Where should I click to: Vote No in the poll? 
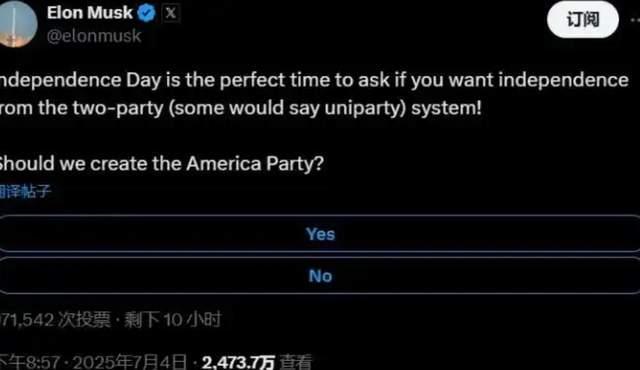(320, 276)
